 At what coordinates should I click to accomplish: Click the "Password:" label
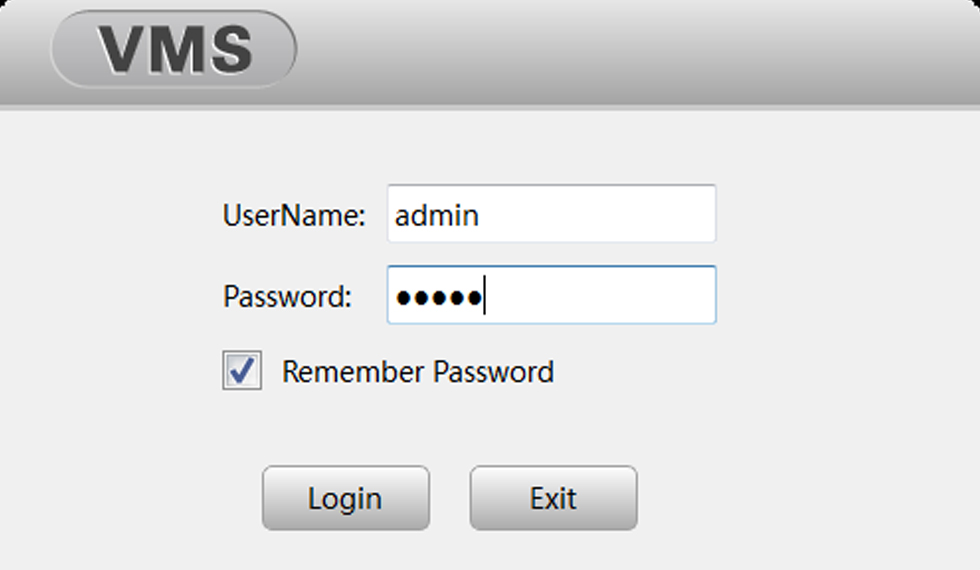pyautogui.click(x=288, y=296)
